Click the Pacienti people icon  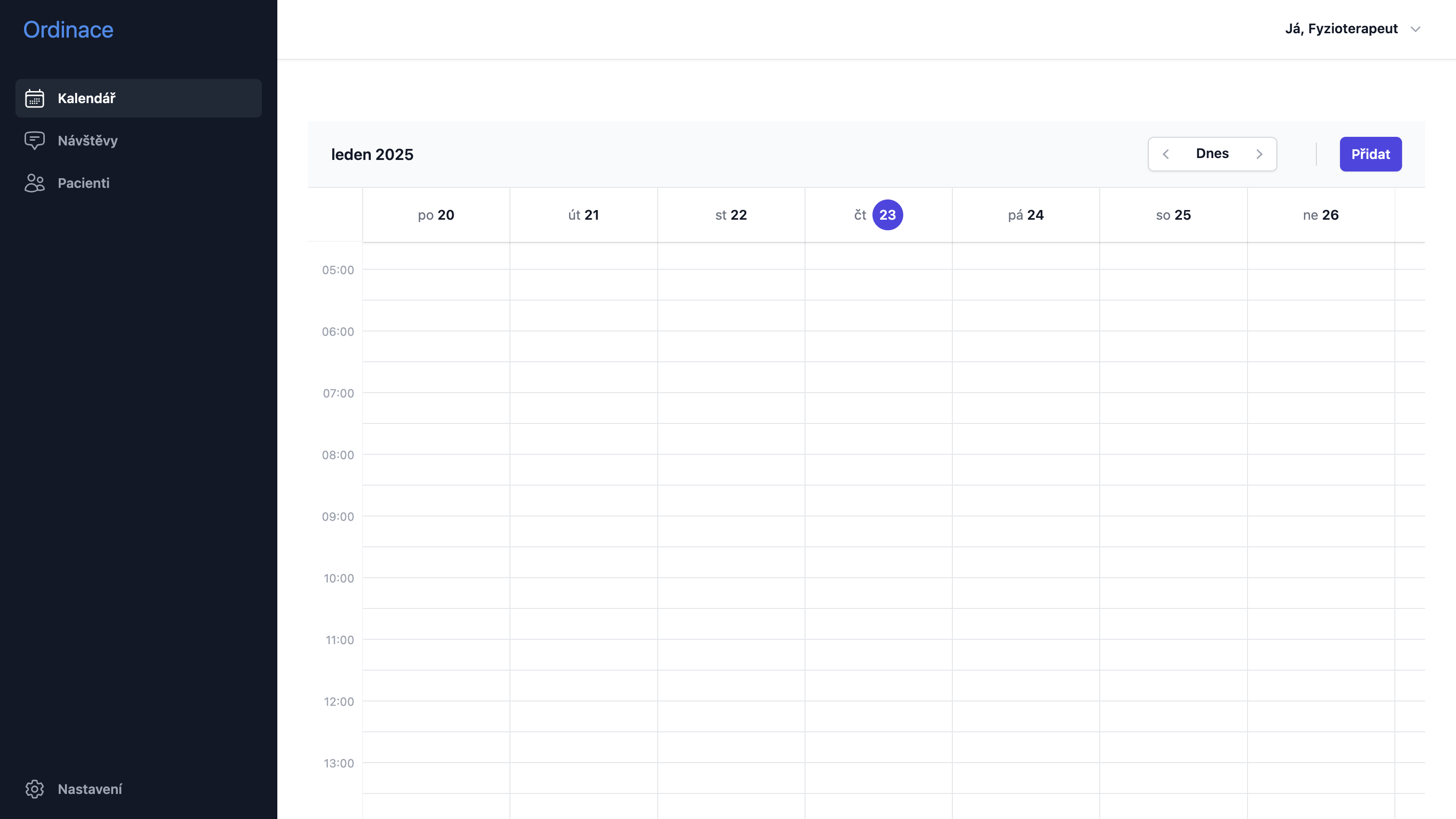click(x=35, y=183)
